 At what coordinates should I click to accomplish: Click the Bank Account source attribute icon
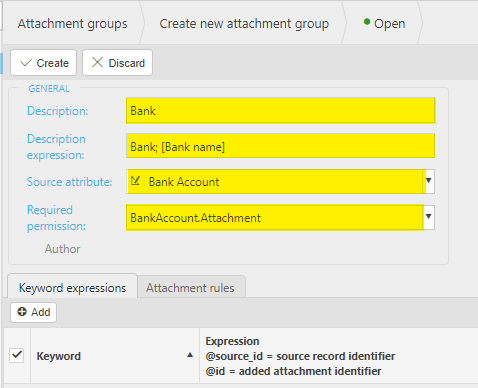[x=135, y=181]
